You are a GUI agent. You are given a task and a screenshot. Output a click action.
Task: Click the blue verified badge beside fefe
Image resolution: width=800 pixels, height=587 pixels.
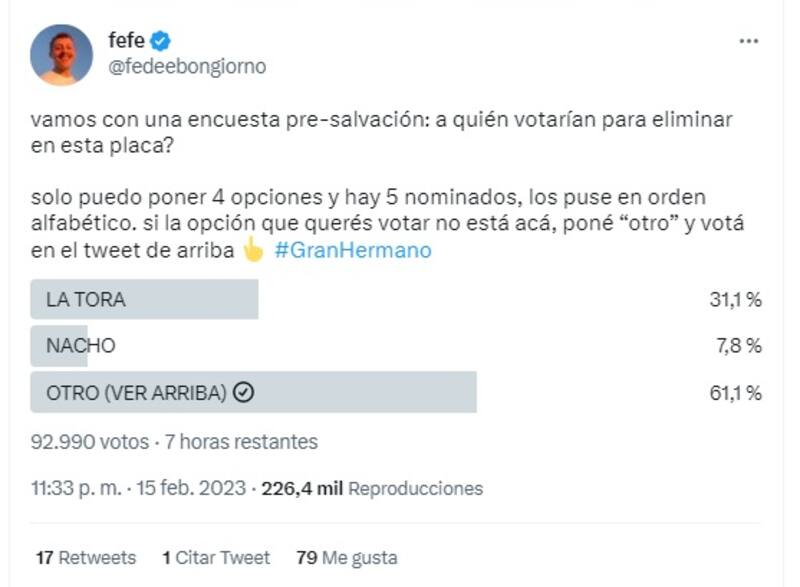coord(161,41)
